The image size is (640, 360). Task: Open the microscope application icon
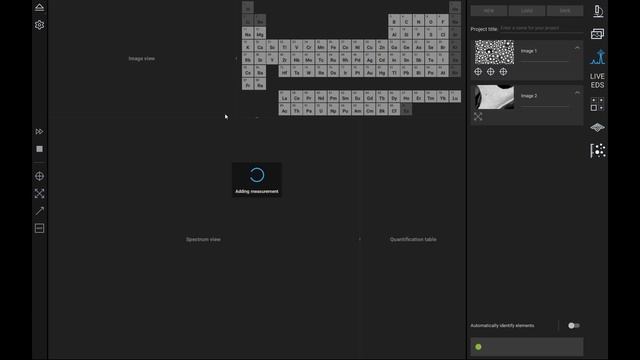(x=598, y=11)
